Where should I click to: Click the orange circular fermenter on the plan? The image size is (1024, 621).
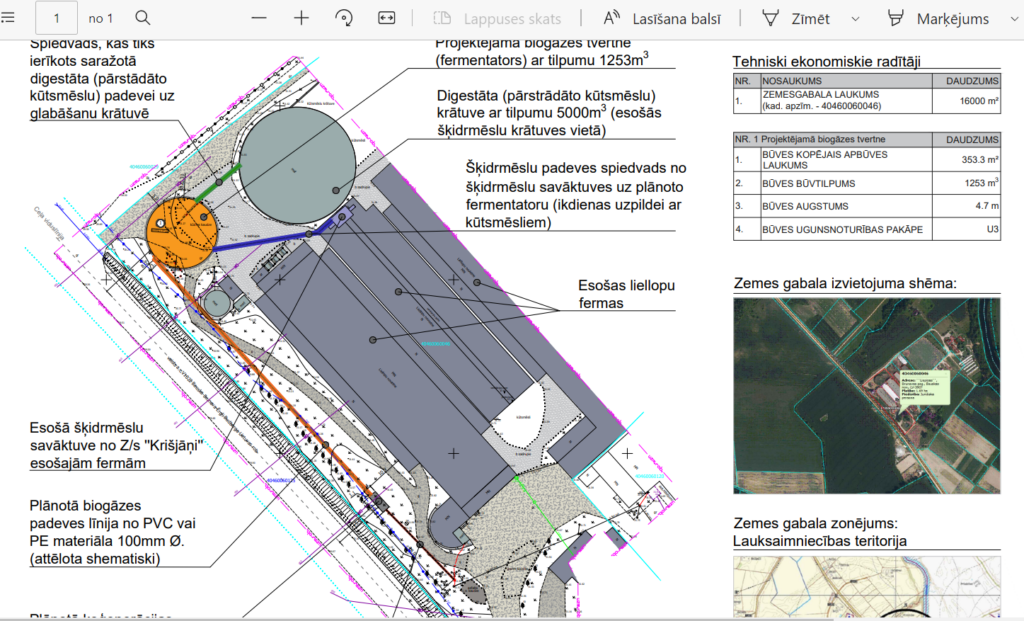[x=181, y=231]
